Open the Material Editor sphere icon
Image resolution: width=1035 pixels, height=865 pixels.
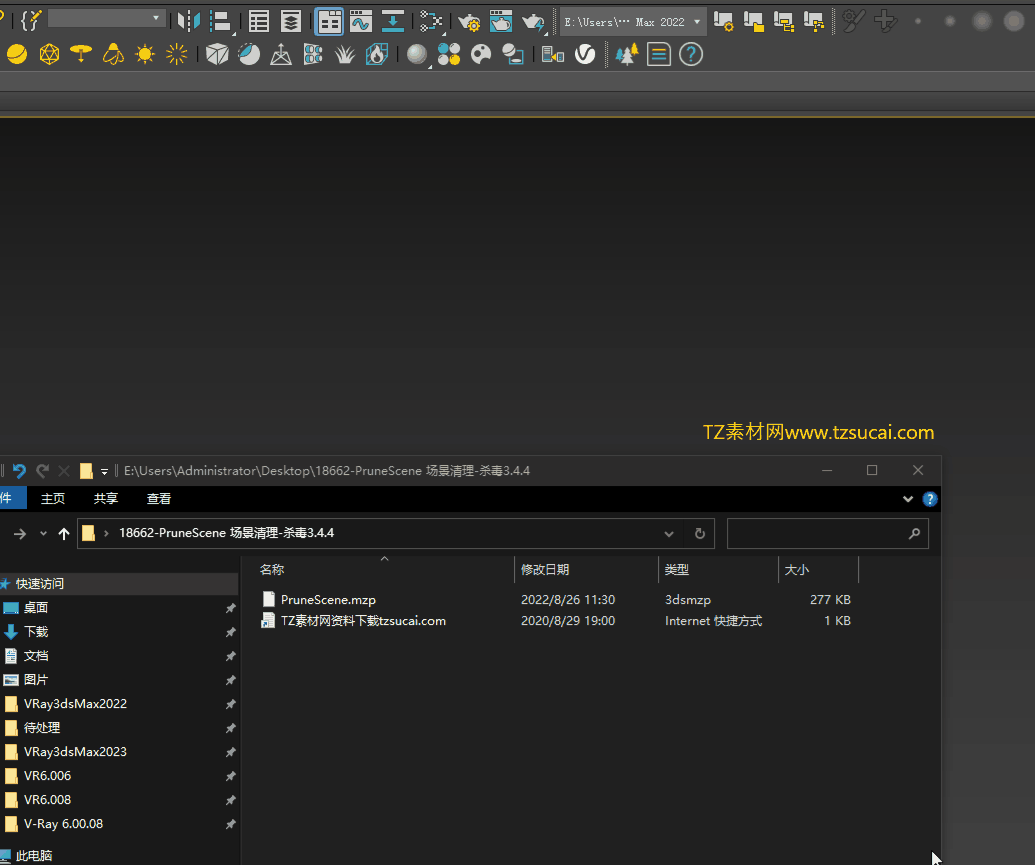[417, 55]
